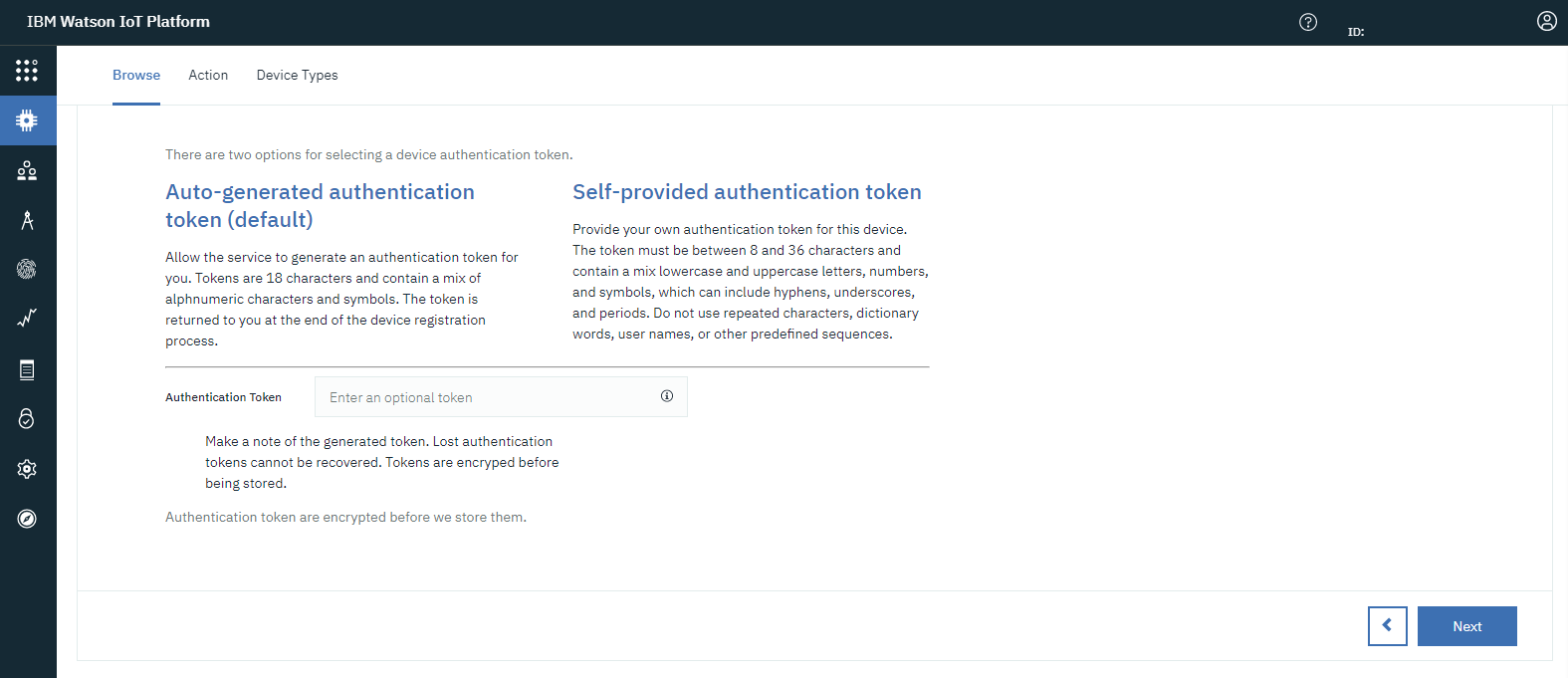The image size is (1568, 678).
Task: Switch to the Browse tab
Action: pyautogui.click(x=136, y=75)
